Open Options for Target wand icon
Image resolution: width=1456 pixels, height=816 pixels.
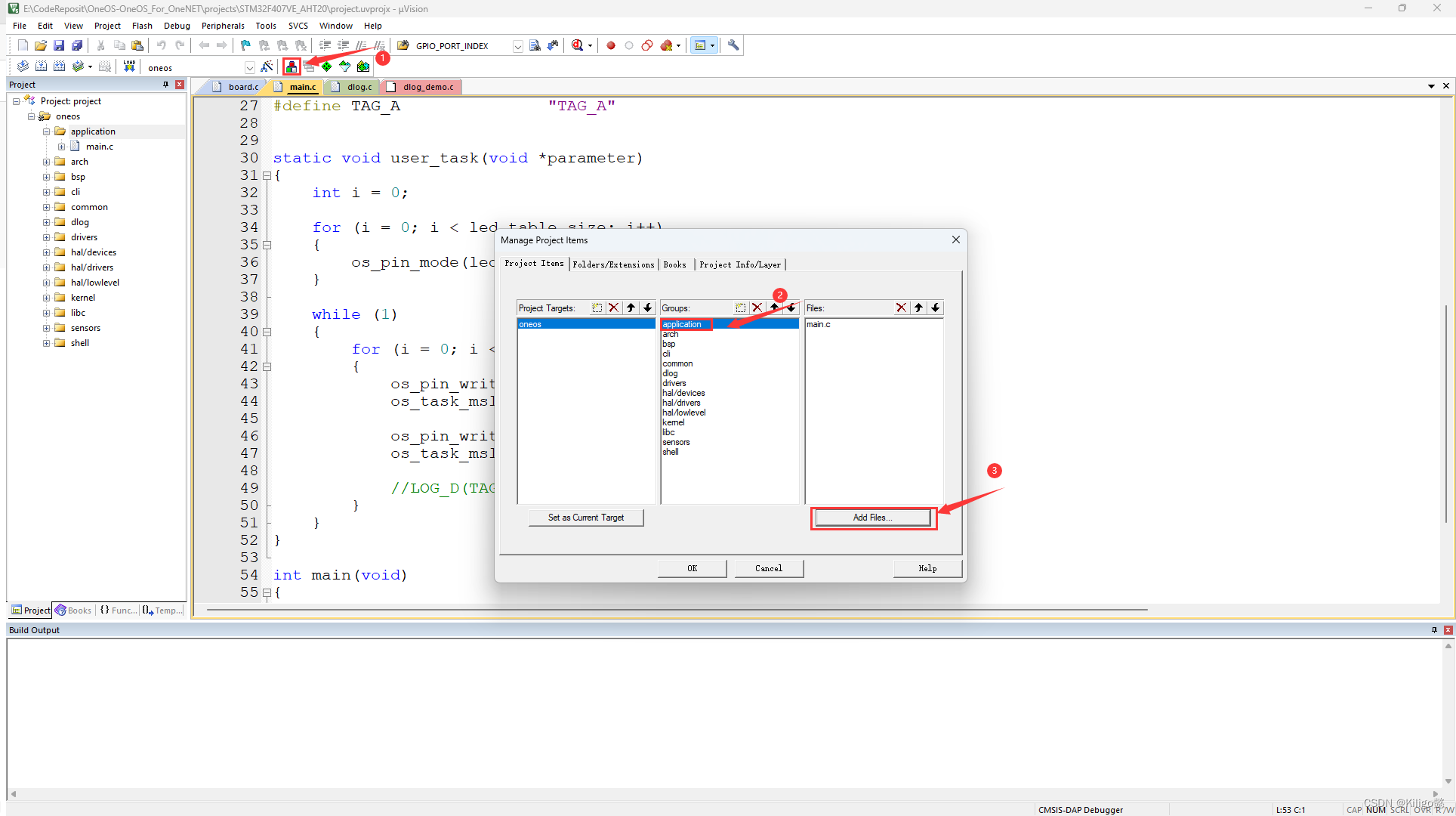click(x=267, y=66)
